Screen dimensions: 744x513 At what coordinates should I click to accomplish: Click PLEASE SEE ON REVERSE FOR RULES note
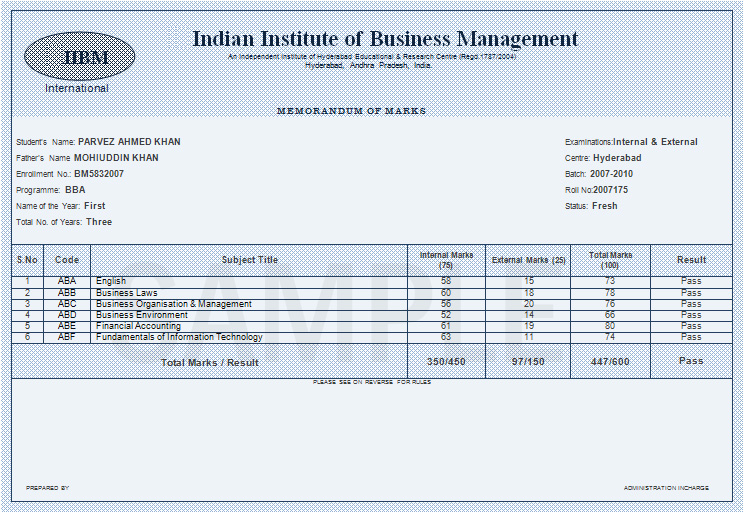tap(372, 382)
